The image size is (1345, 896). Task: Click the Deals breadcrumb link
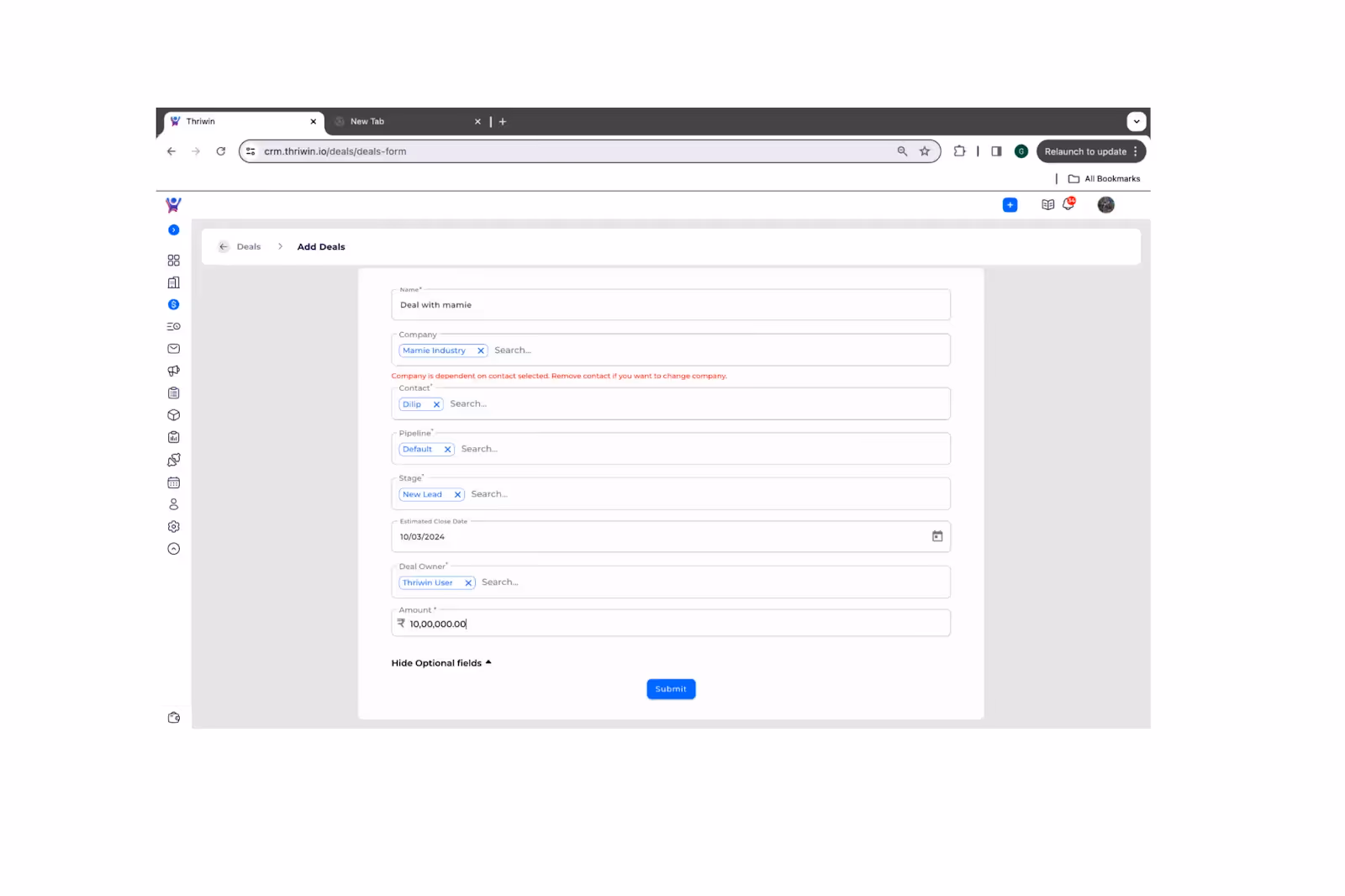pos(249,247)
